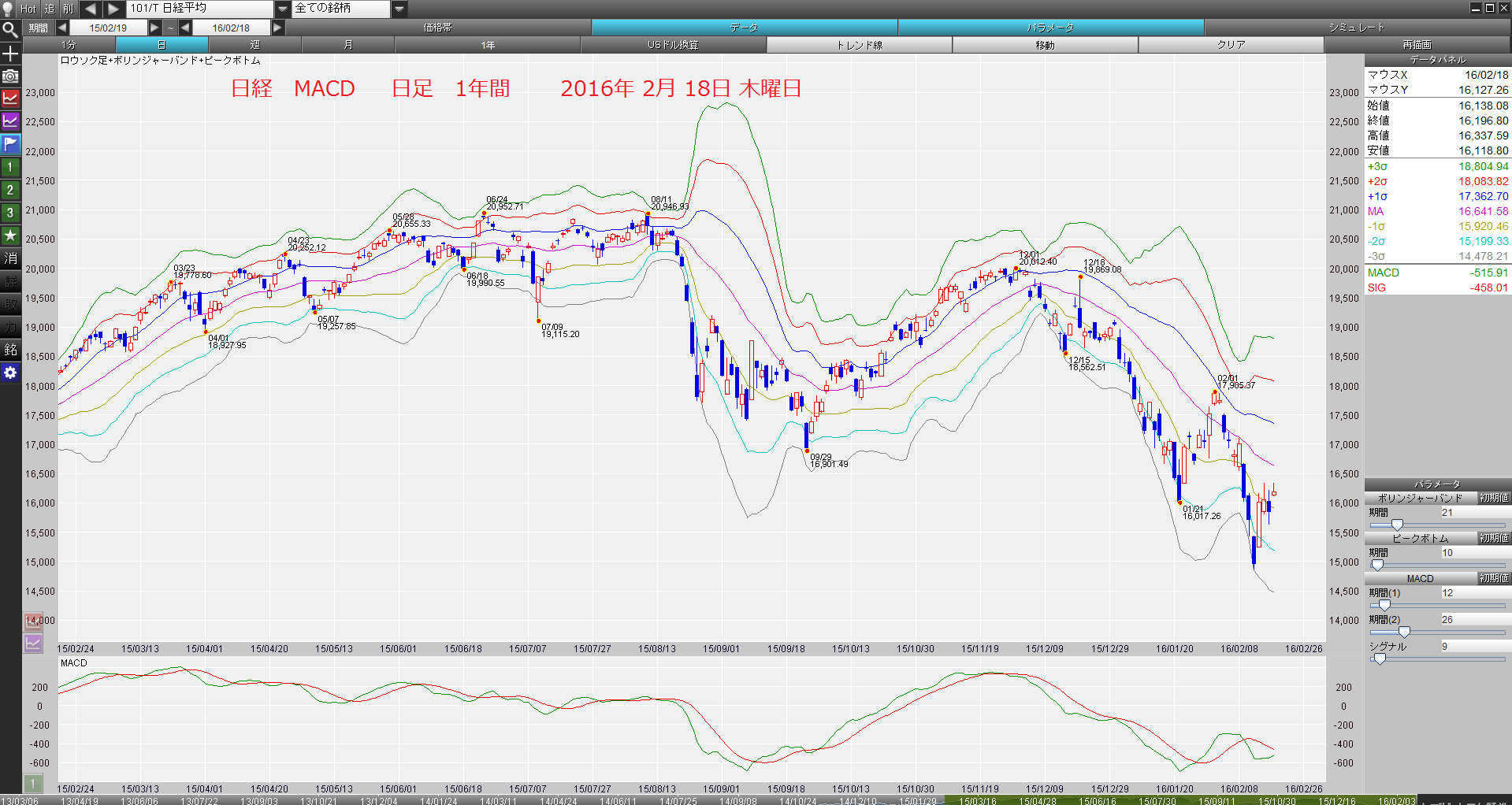Screen dimensions: 1512x805
Task: Click Bollinger 期間 value field 21
Action: pos(1475,513)
